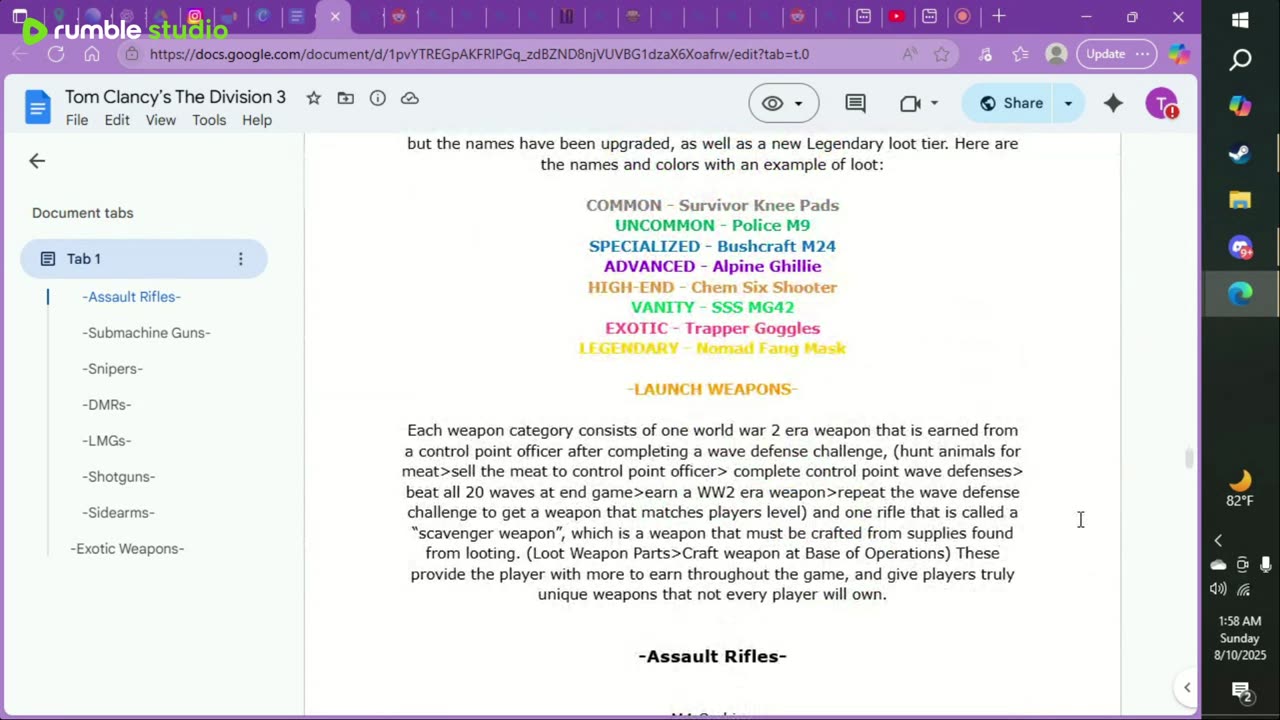Click the LAUNCH WEAPONS heading text
Screen dimensions: 1280x720
pos(713,389)
